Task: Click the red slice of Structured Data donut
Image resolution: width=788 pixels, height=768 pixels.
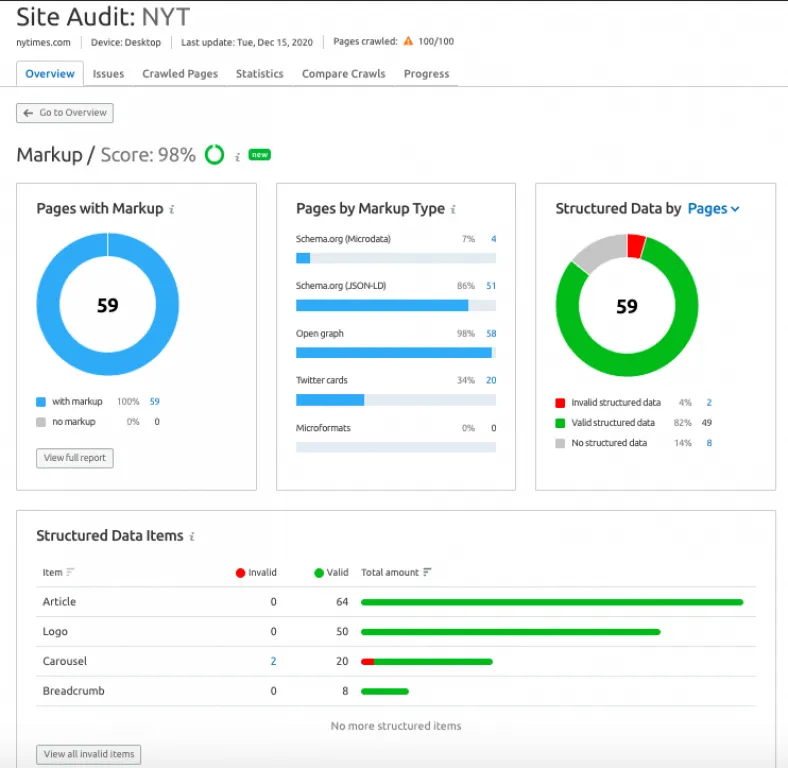Action: [x=636, y=246]
